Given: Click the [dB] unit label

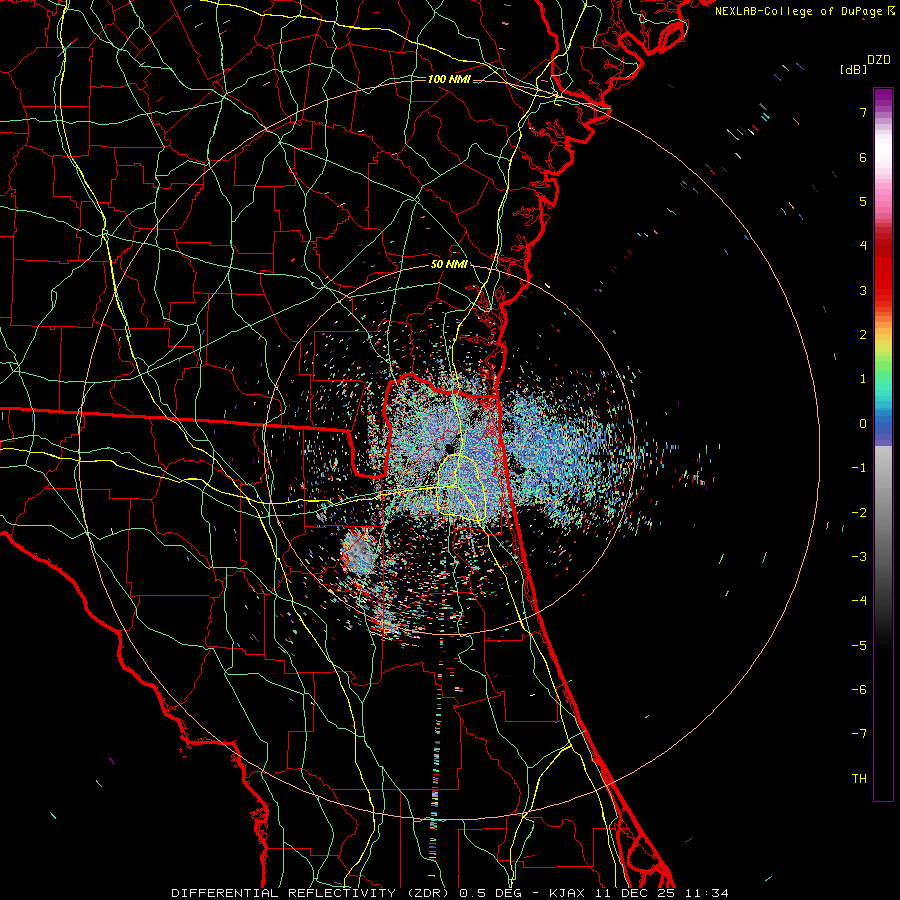Looking at the screenshot, I should (854, 69).
